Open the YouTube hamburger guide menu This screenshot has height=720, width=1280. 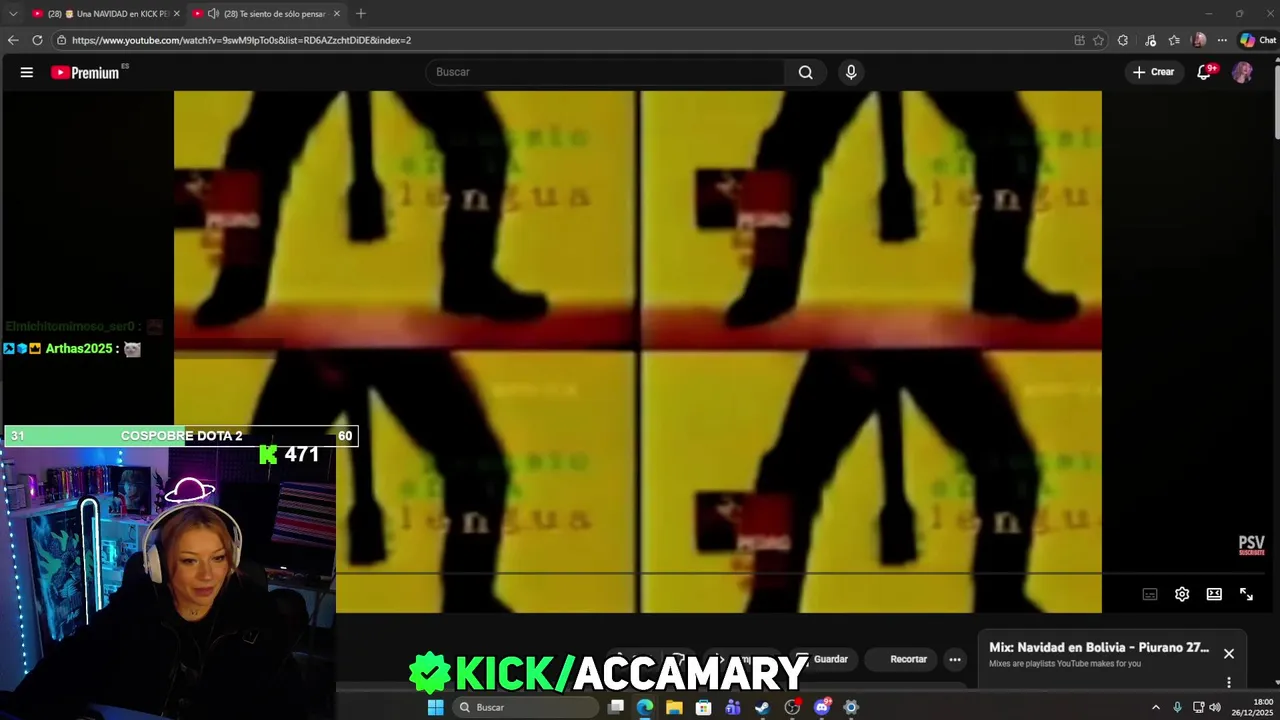pyautogui.click(x=27, y=72)
